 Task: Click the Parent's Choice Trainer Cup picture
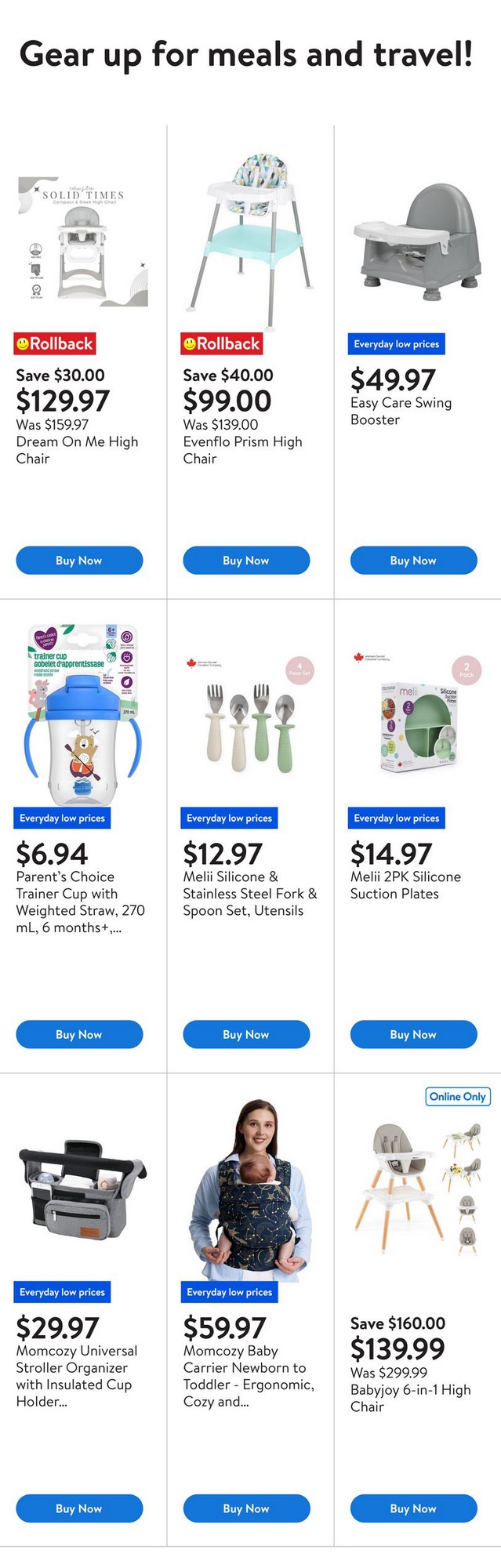point(83,713)
